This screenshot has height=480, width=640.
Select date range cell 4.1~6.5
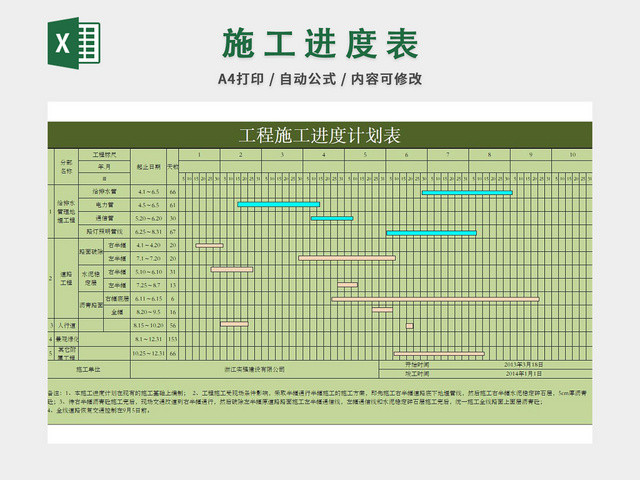point(149,191)
